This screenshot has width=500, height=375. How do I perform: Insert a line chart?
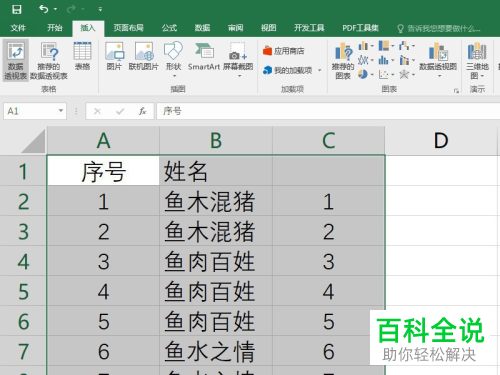pos(366,60)
